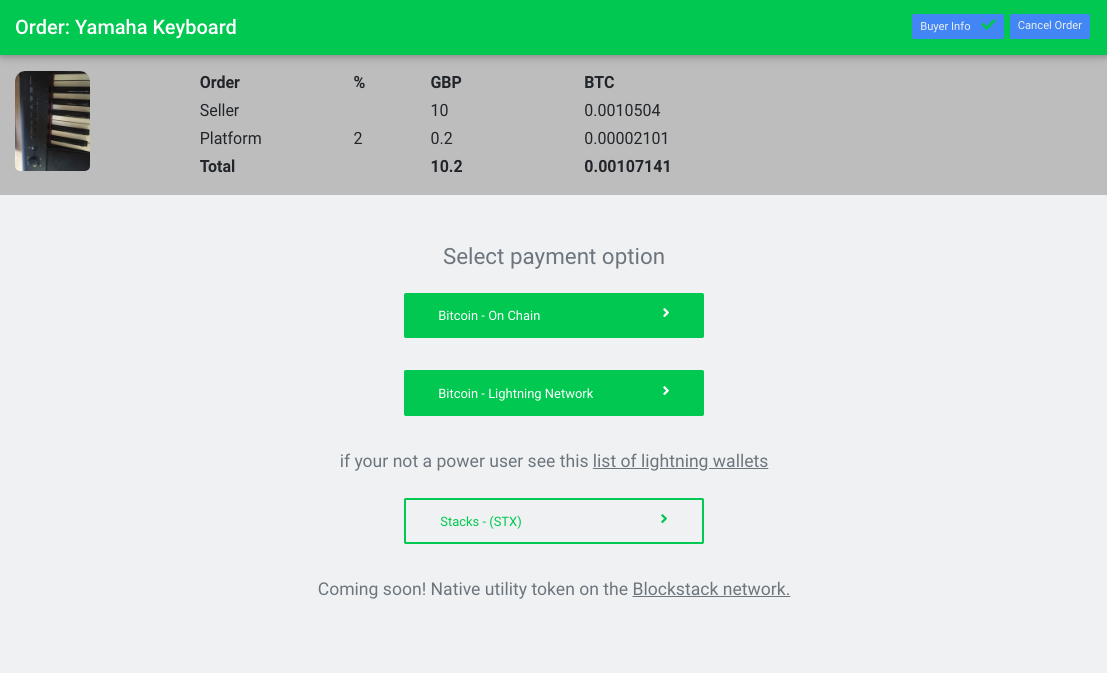Click the Select payment option heading
Screen dimensions: 1107x673
(x=553, y=257)
